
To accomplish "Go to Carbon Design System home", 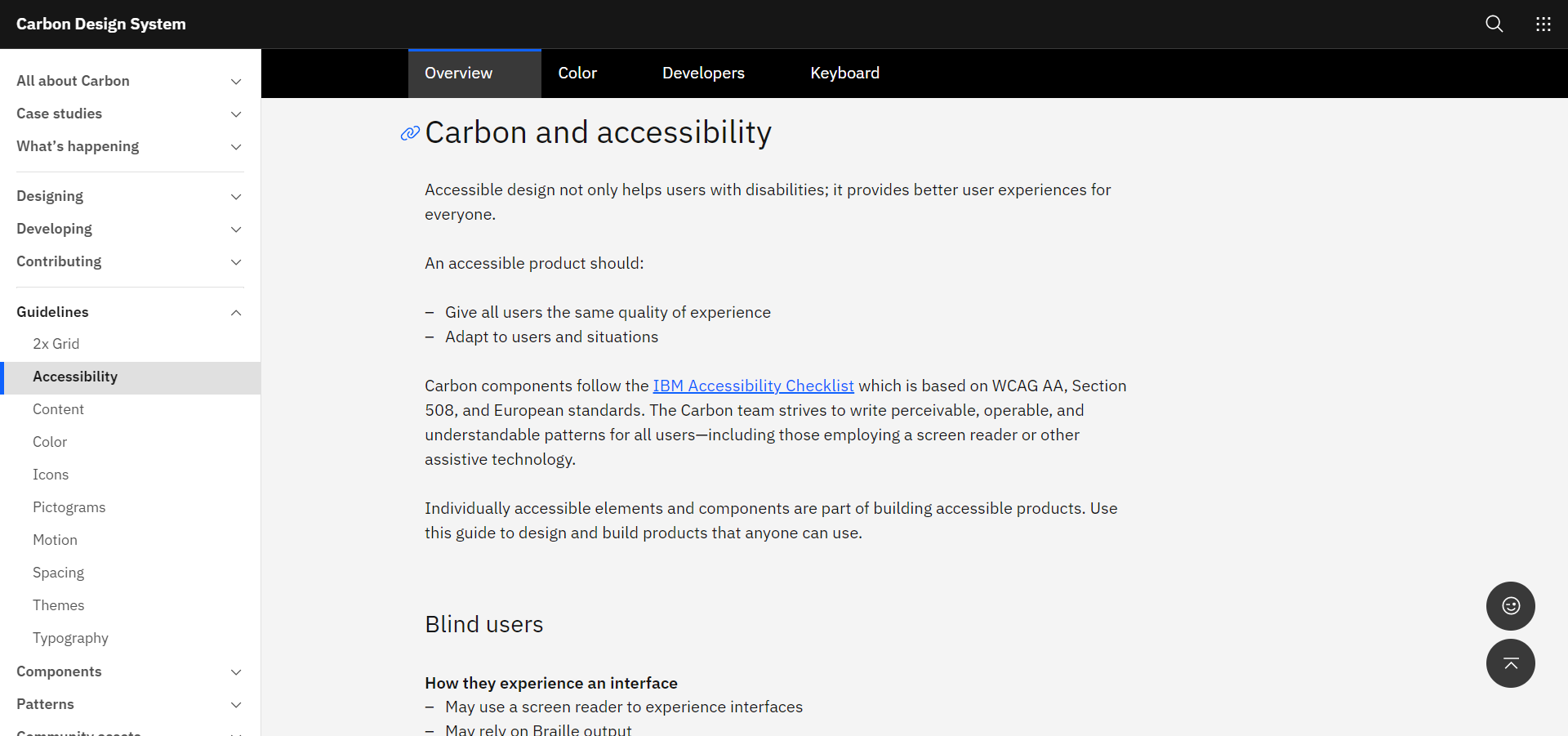I will [x=101, y=24].
